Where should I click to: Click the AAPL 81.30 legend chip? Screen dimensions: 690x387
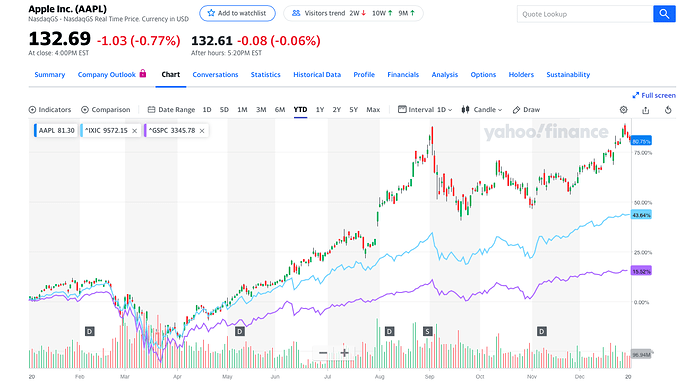point(56,131)
